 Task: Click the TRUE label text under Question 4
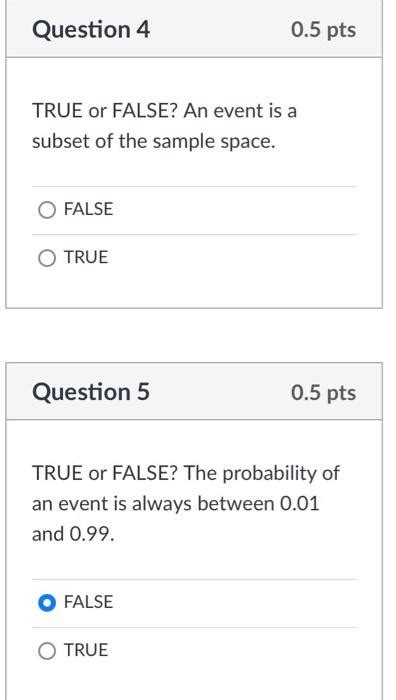(86, 258)
